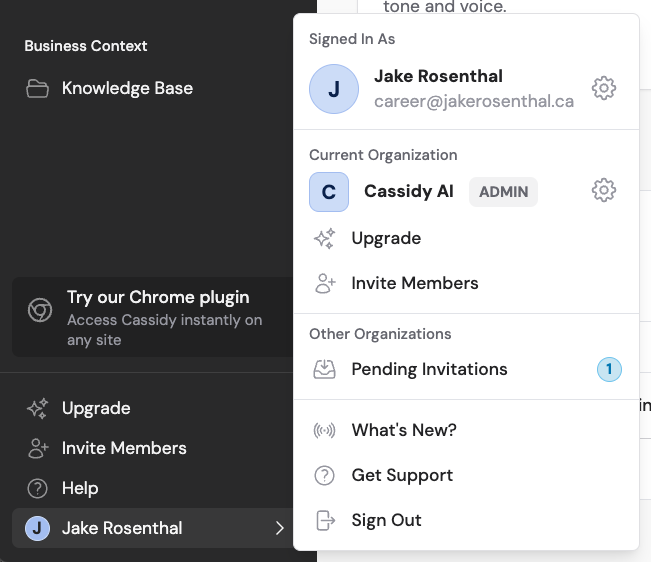651x562 pixels.
Task: Click 'Access Cassidy instantly on any site' text
Action: coord(164,330)
